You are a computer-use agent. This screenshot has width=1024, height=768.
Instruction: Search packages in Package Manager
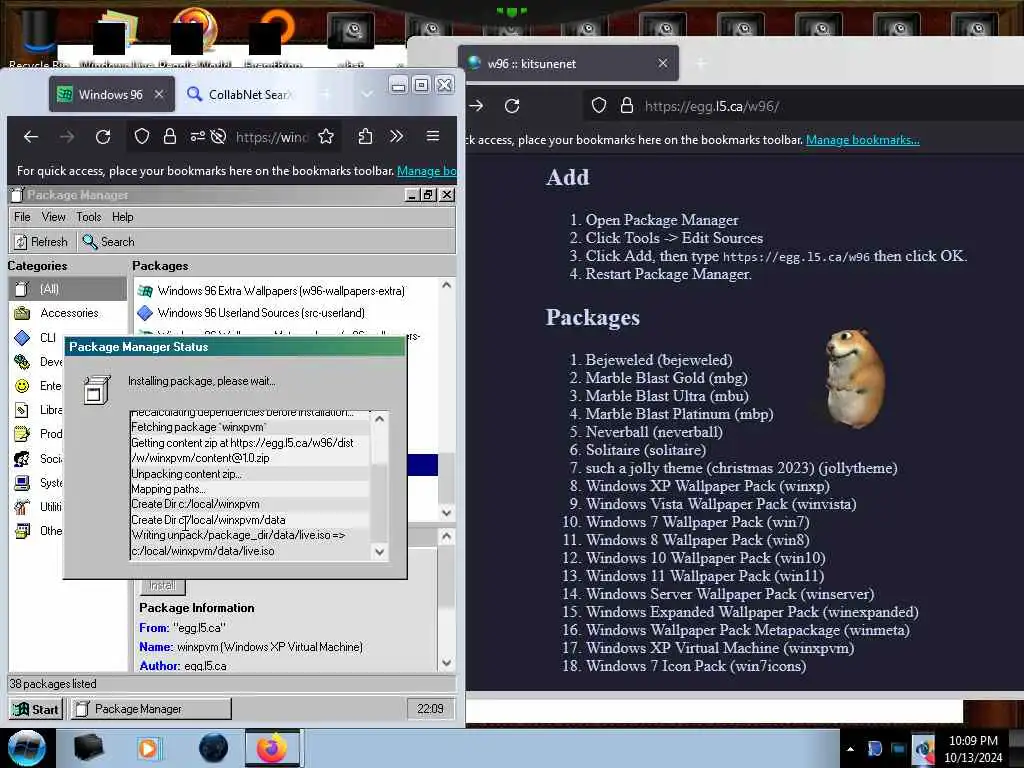click(x=108, y=242)
